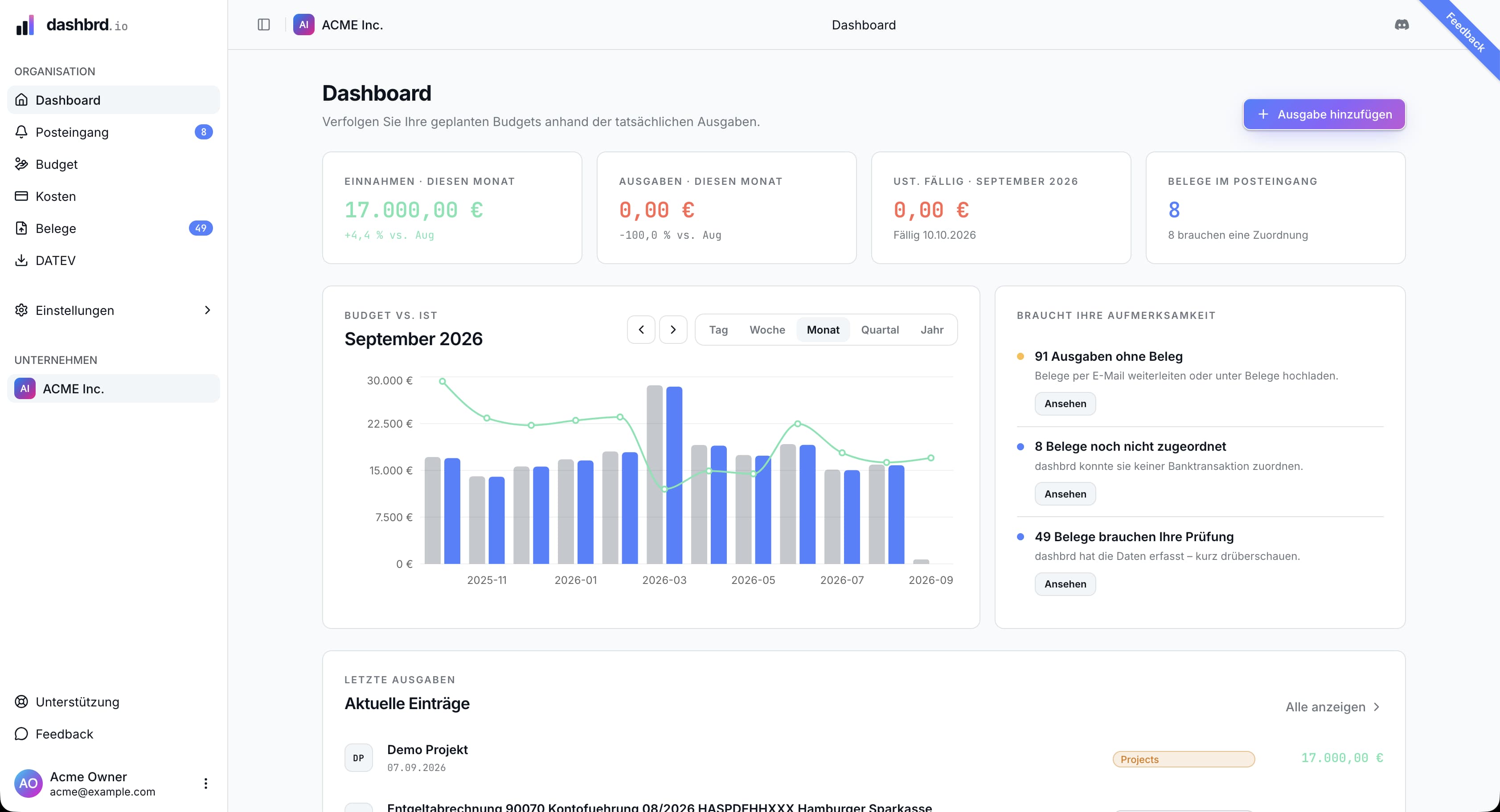
Task: Click the small grey bar for 2026-09
Action: point(921,561)
